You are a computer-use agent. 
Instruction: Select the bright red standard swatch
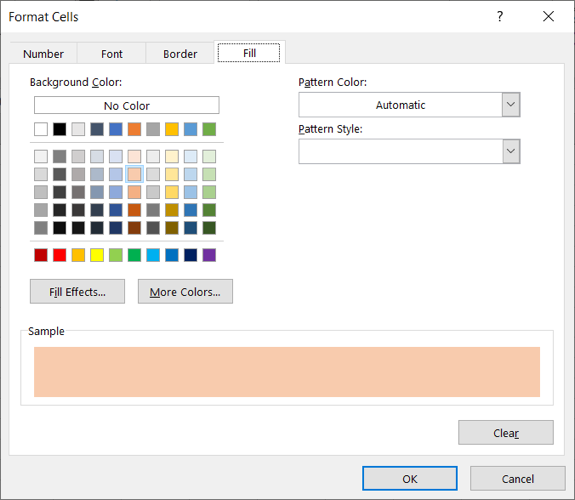click(59, 255)
